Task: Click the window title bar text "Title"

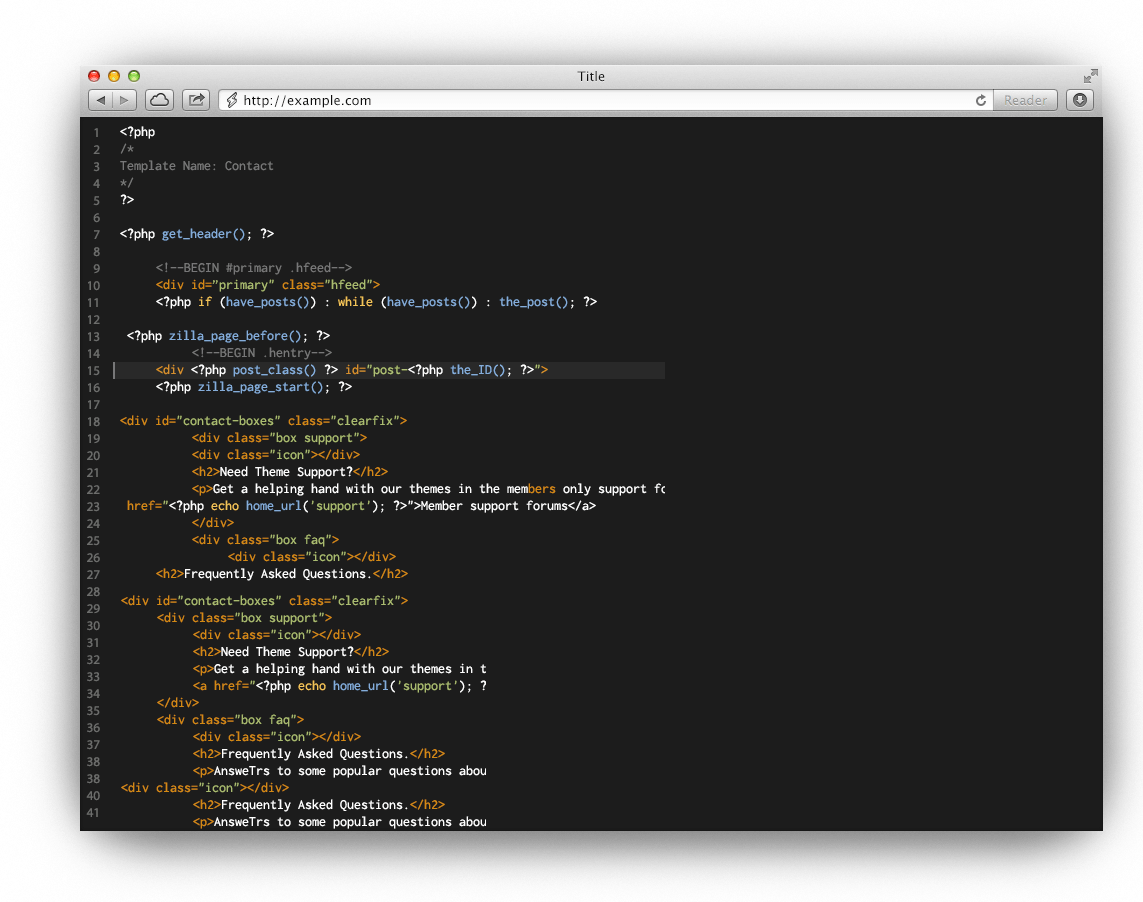Action: coord(591,76)
